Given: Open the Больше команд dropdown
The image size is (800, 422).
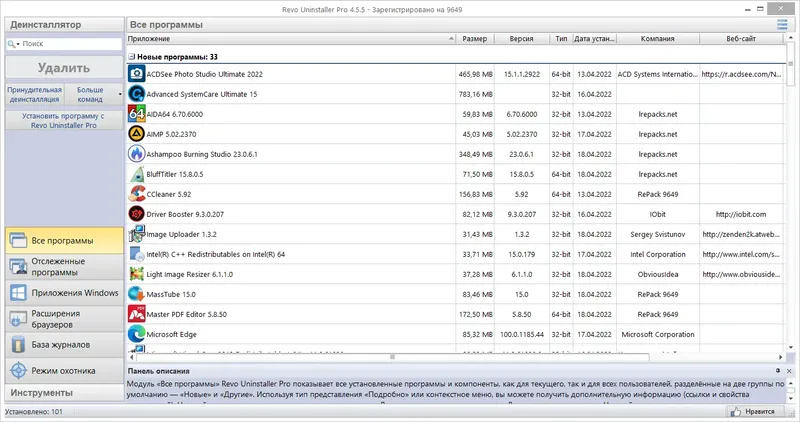Looking at the screenshot, I should pyautogui.click(x=94, y=94).
